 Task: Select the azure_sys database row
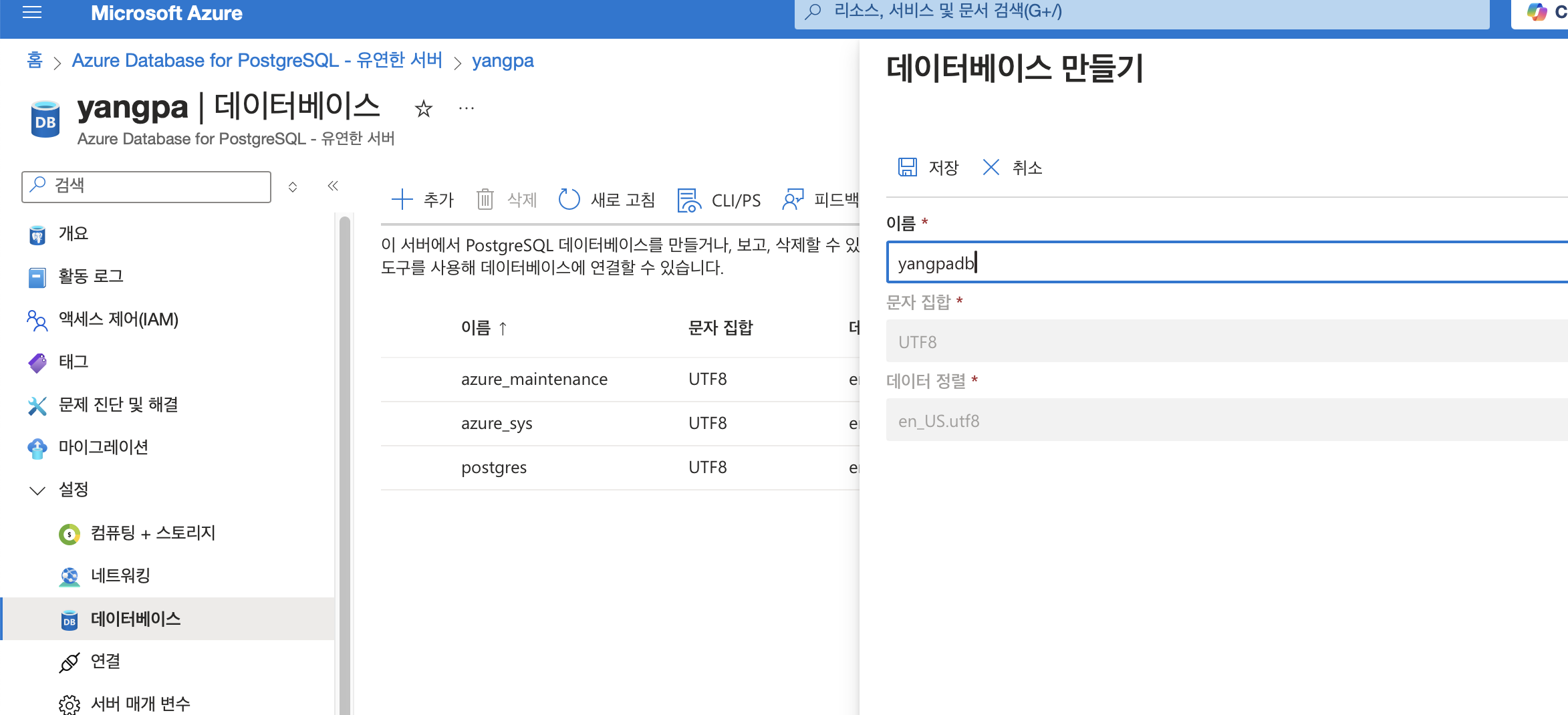click(620, 424)
